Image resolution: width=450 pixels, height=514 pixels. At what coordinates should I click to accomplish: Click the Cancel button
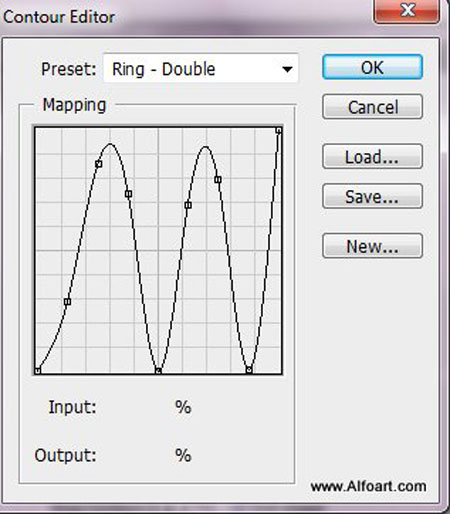coord(372,107)
